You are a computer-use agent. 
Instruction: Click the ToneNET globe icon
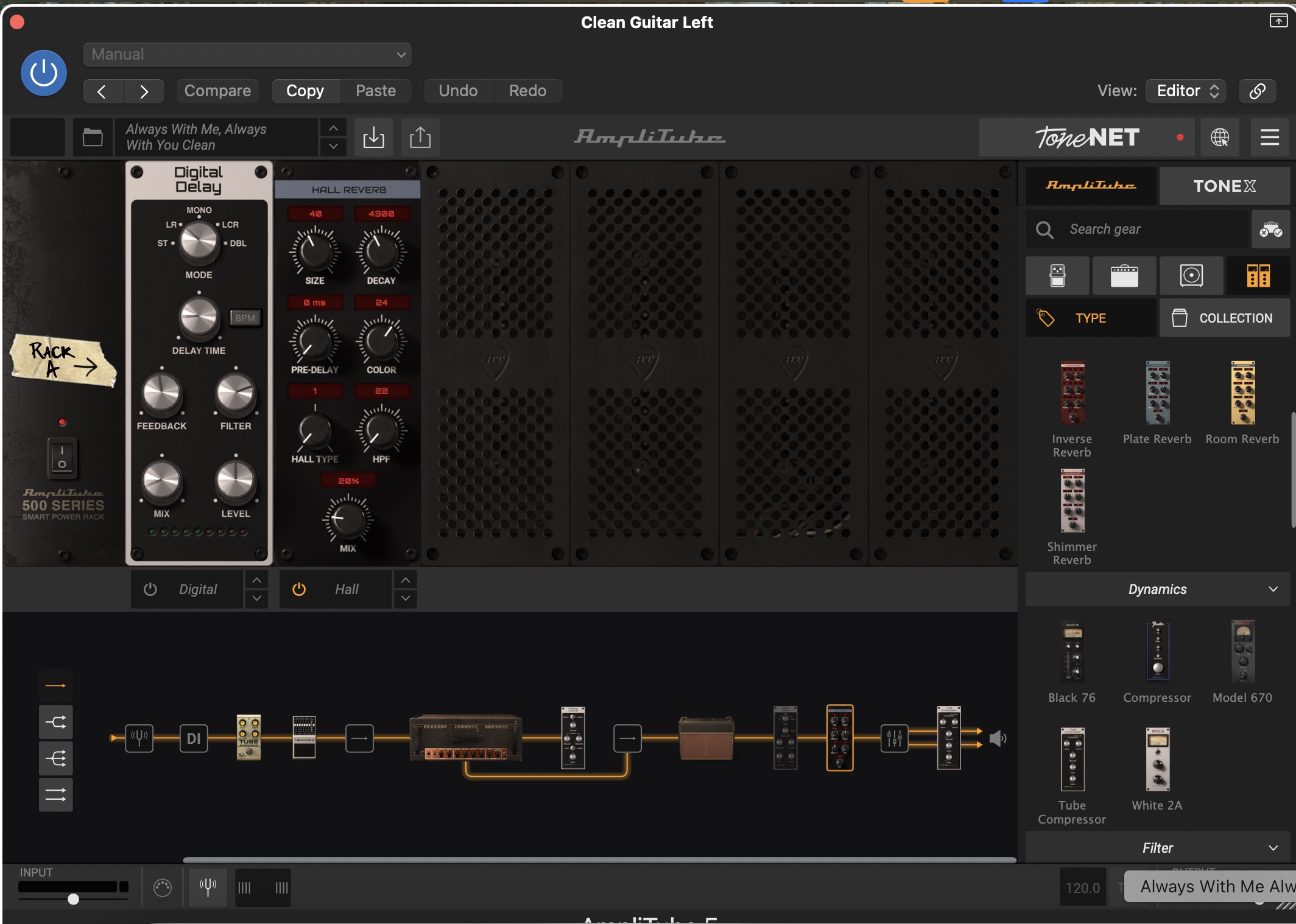[1220, 137]
